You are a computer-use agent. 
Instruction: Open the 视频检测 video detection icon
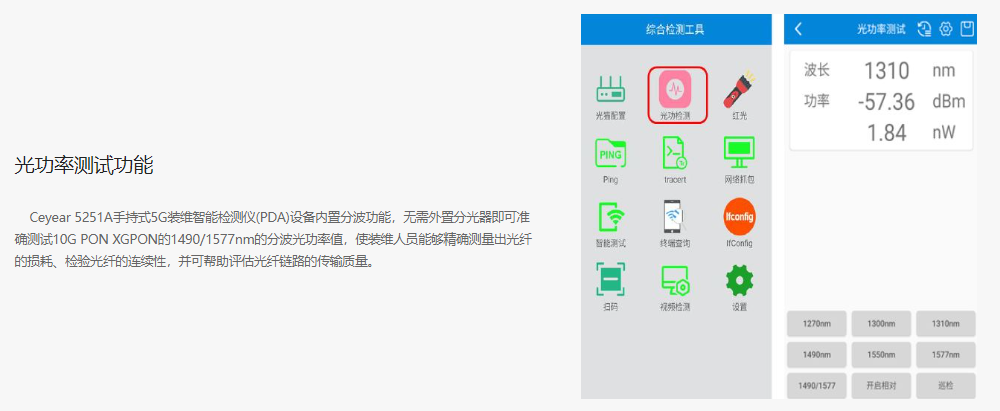click(675, 280)
